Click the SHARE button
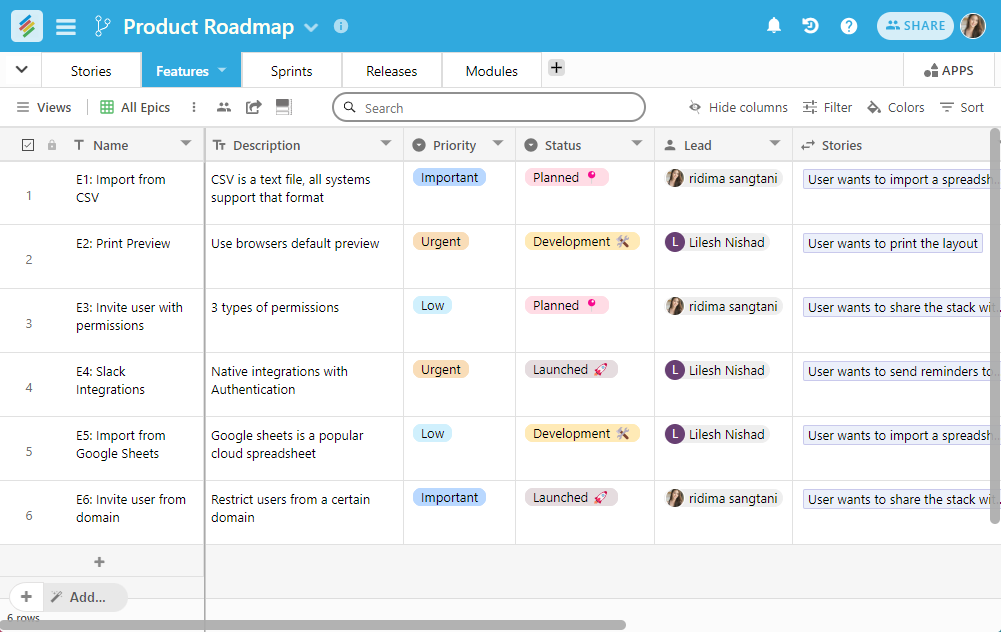 click(x=913, y=26)
